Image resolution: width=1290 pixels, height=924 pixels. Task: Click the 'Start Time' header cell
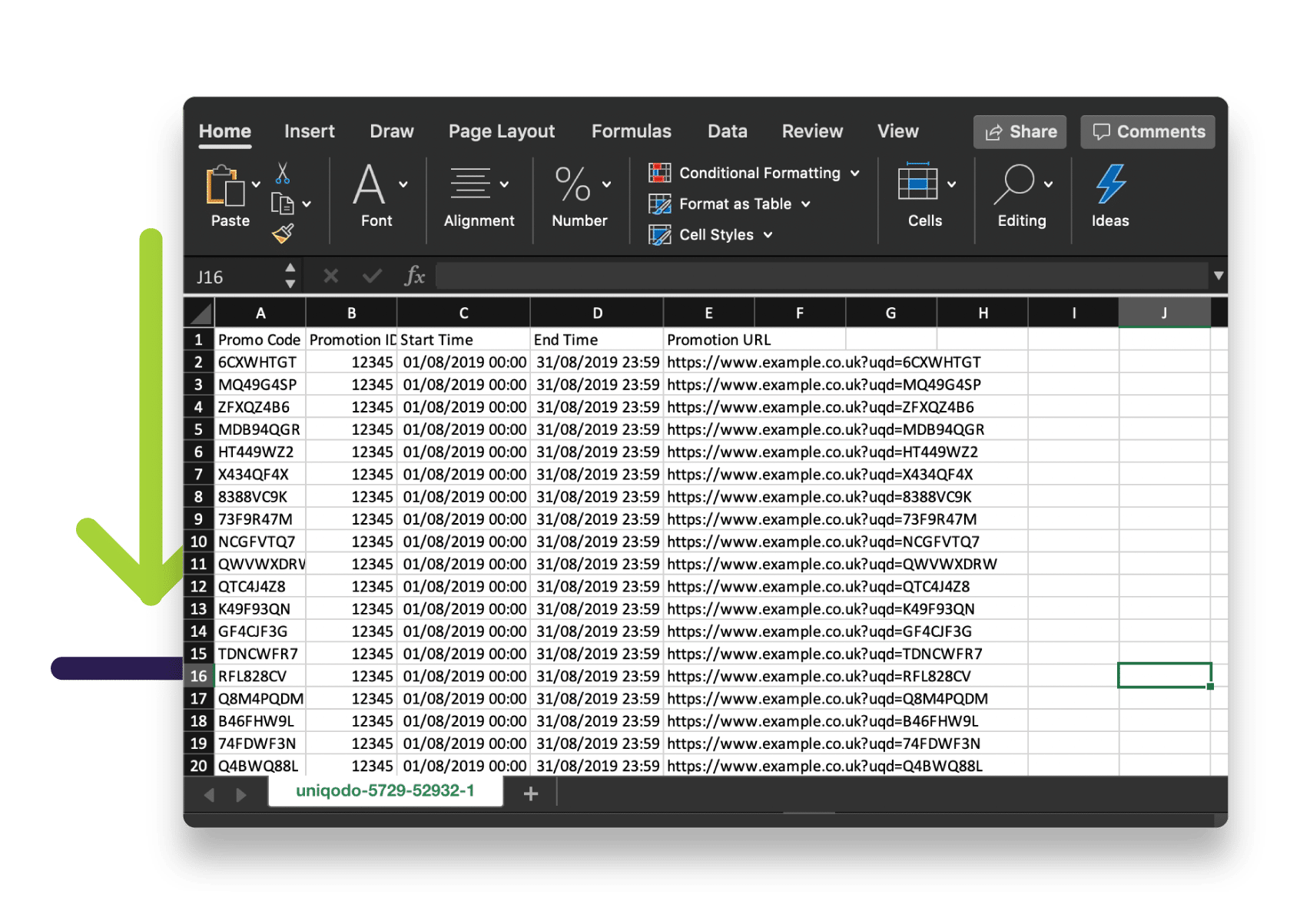463,339
